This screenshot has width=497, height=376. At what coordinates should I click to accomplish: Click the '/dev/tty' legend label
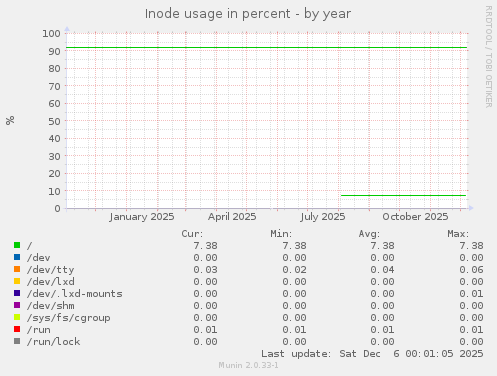pyautogui.click(x=50, y=269)
